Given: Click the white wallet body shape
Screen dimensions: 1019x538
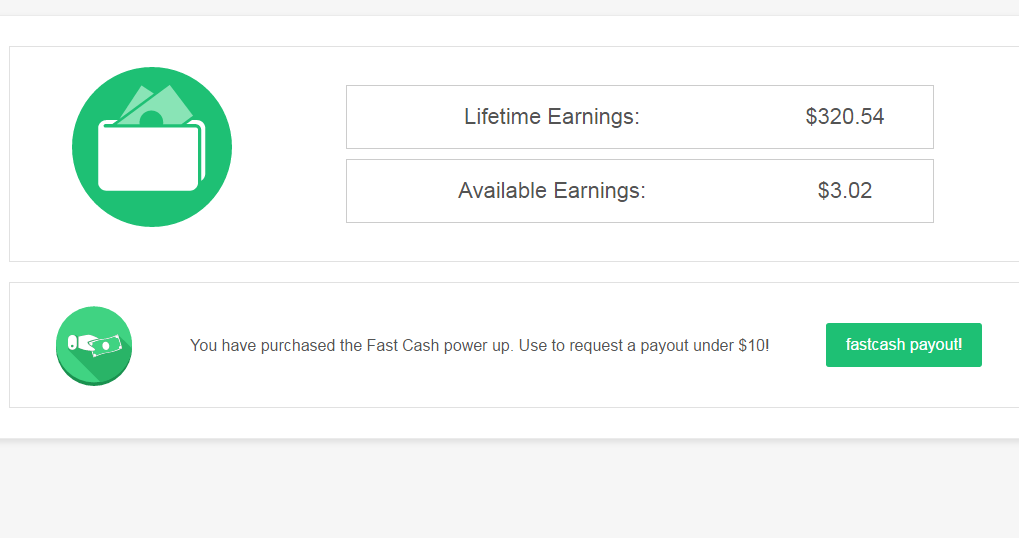Looking at the screenshot, I should (x=147, y=158).
